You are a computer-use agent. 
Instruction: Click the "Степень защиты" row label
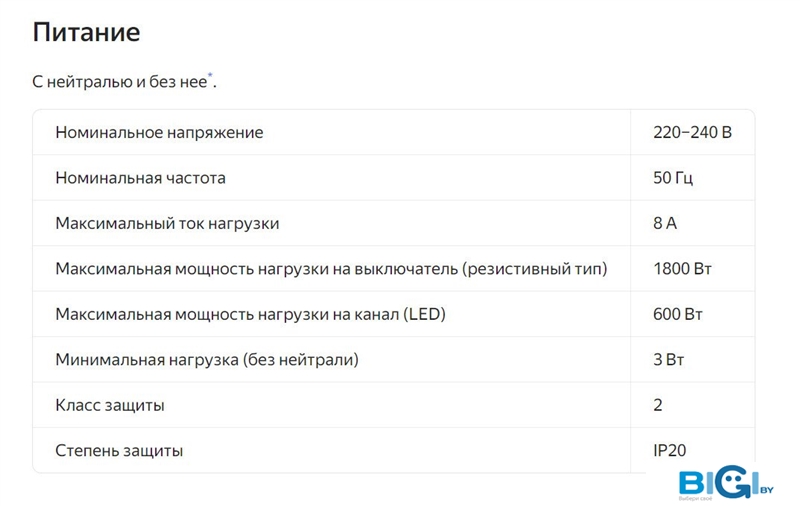tap(119, 451)
